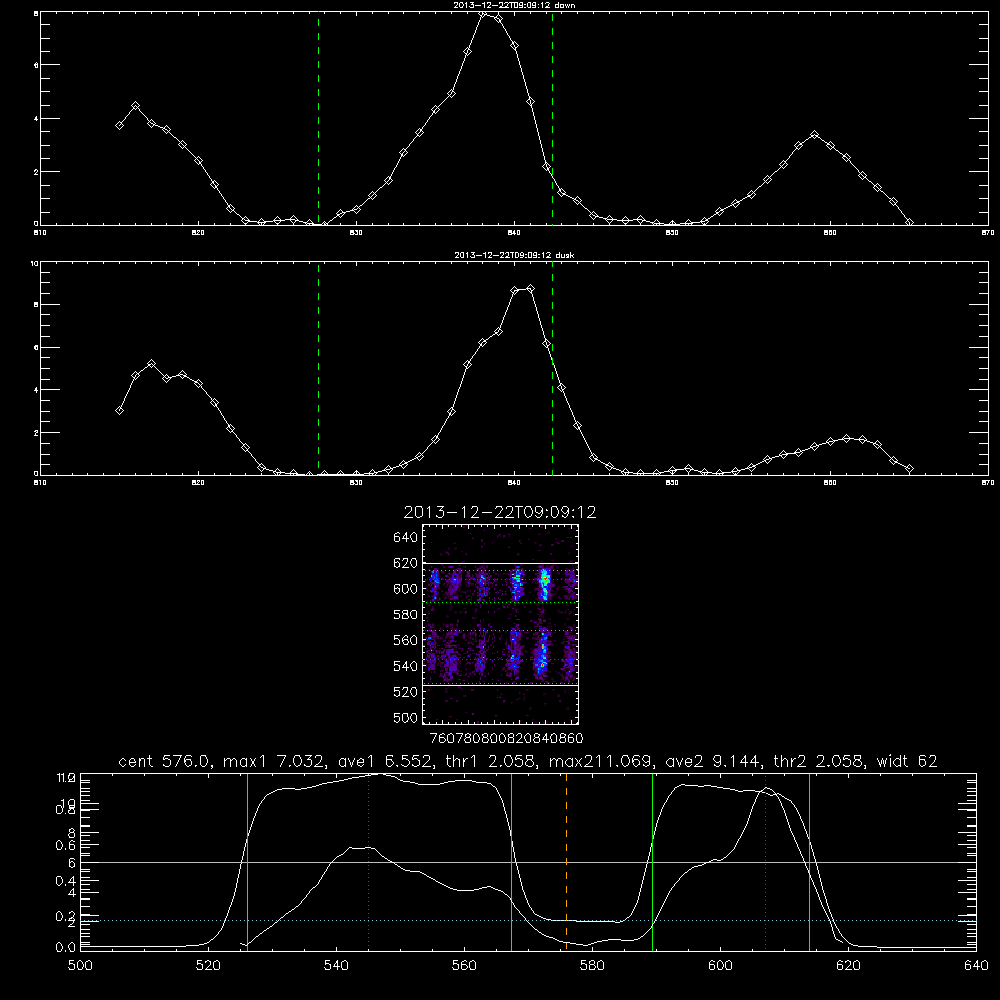Click right green dashed line in dusk plot

coord(552,369)
